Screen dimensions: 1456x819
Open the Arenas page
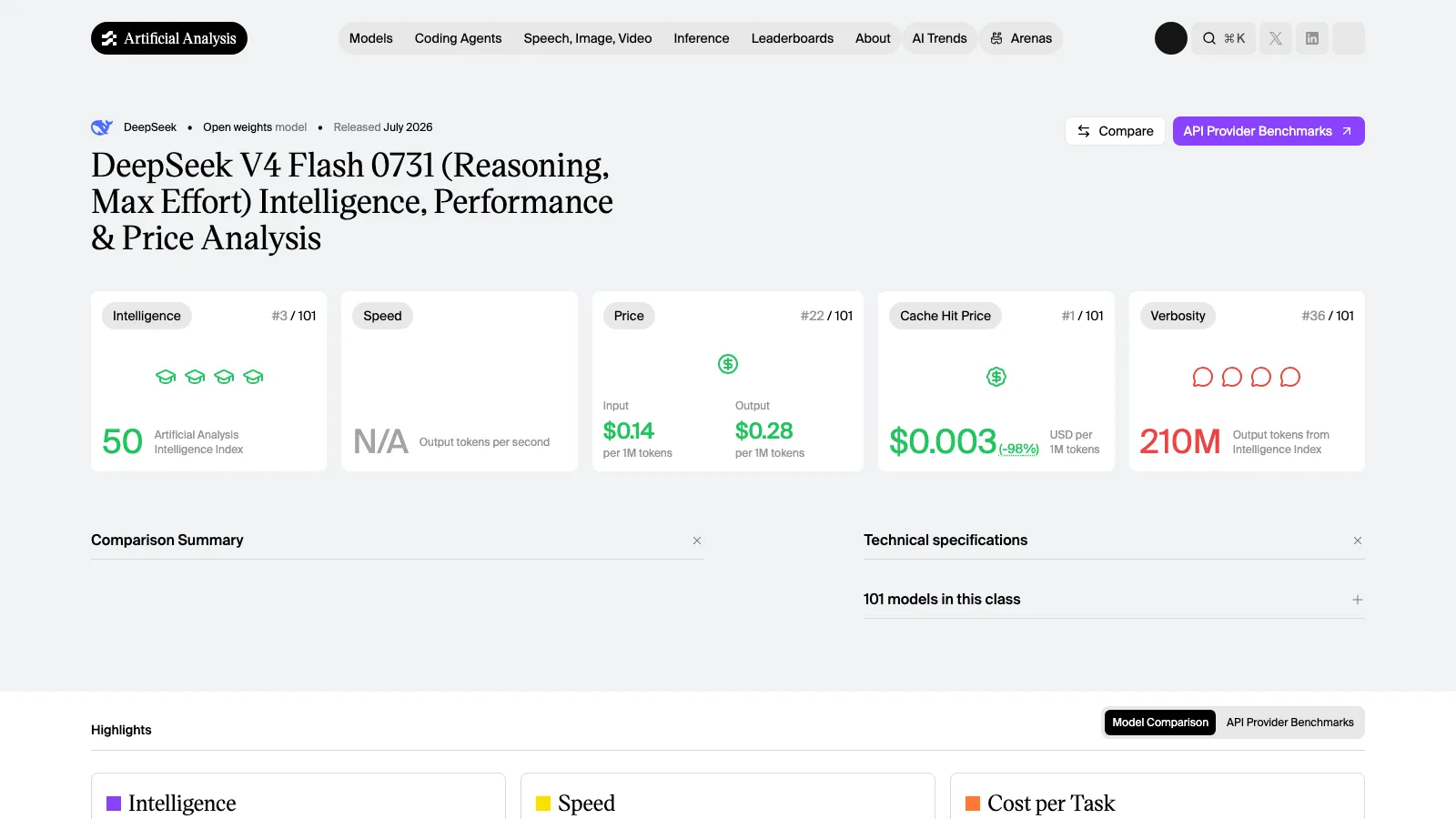point(1021,38)
